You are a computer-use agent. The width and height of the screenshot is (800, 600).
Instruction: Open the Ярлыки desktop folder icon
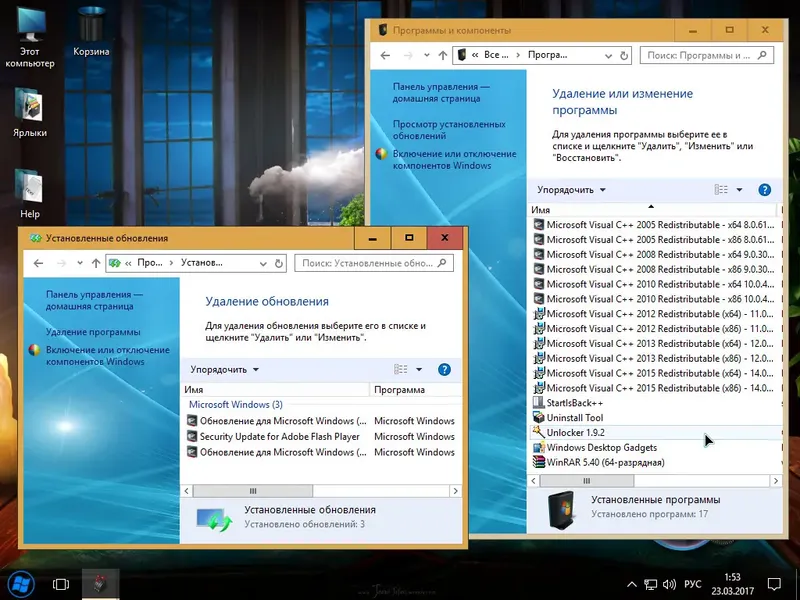pos(30,112)
